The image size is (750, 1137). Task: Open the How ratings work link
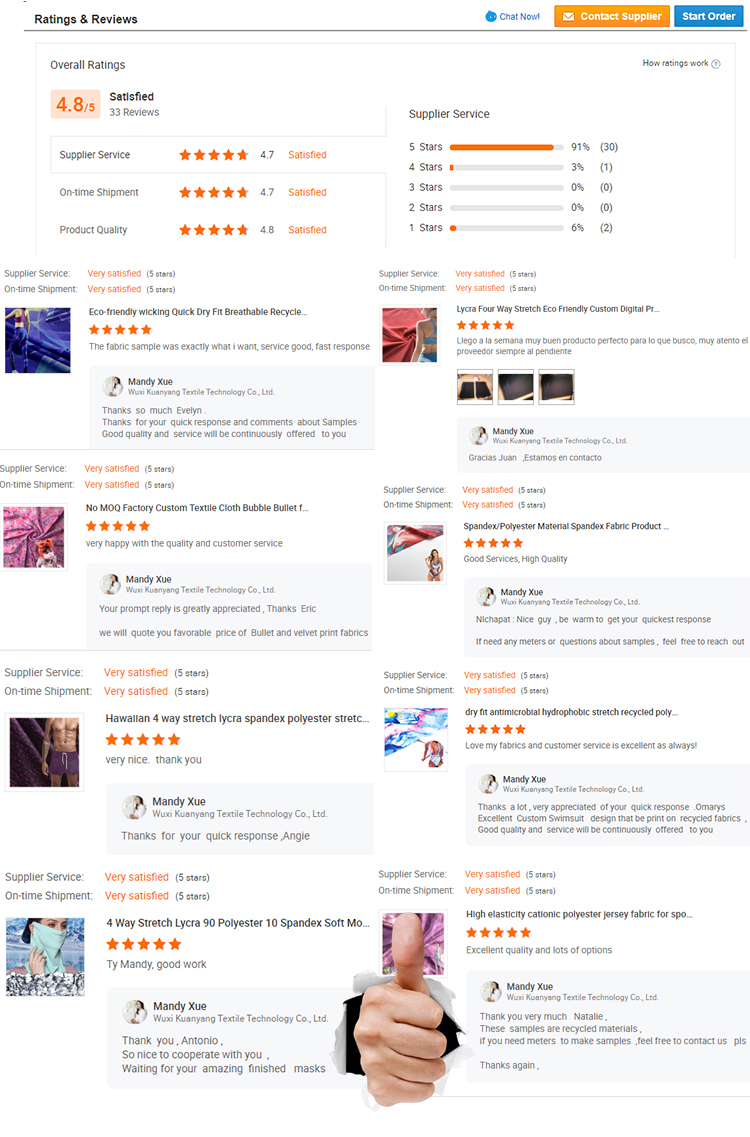(x=675, y=63)
